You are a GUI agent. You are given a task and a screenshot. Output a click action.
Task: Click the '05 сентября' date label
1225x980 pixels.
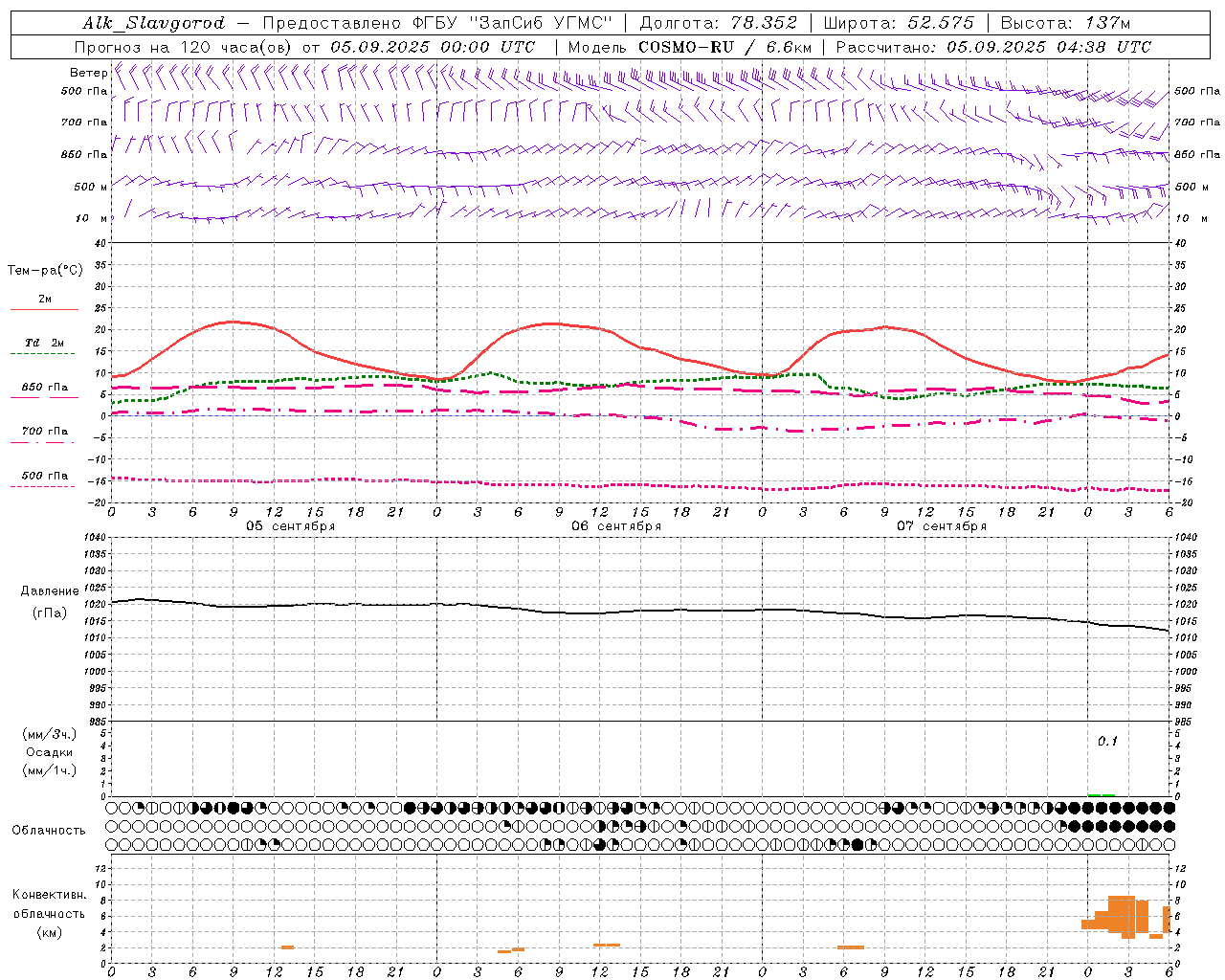[290, 525]
